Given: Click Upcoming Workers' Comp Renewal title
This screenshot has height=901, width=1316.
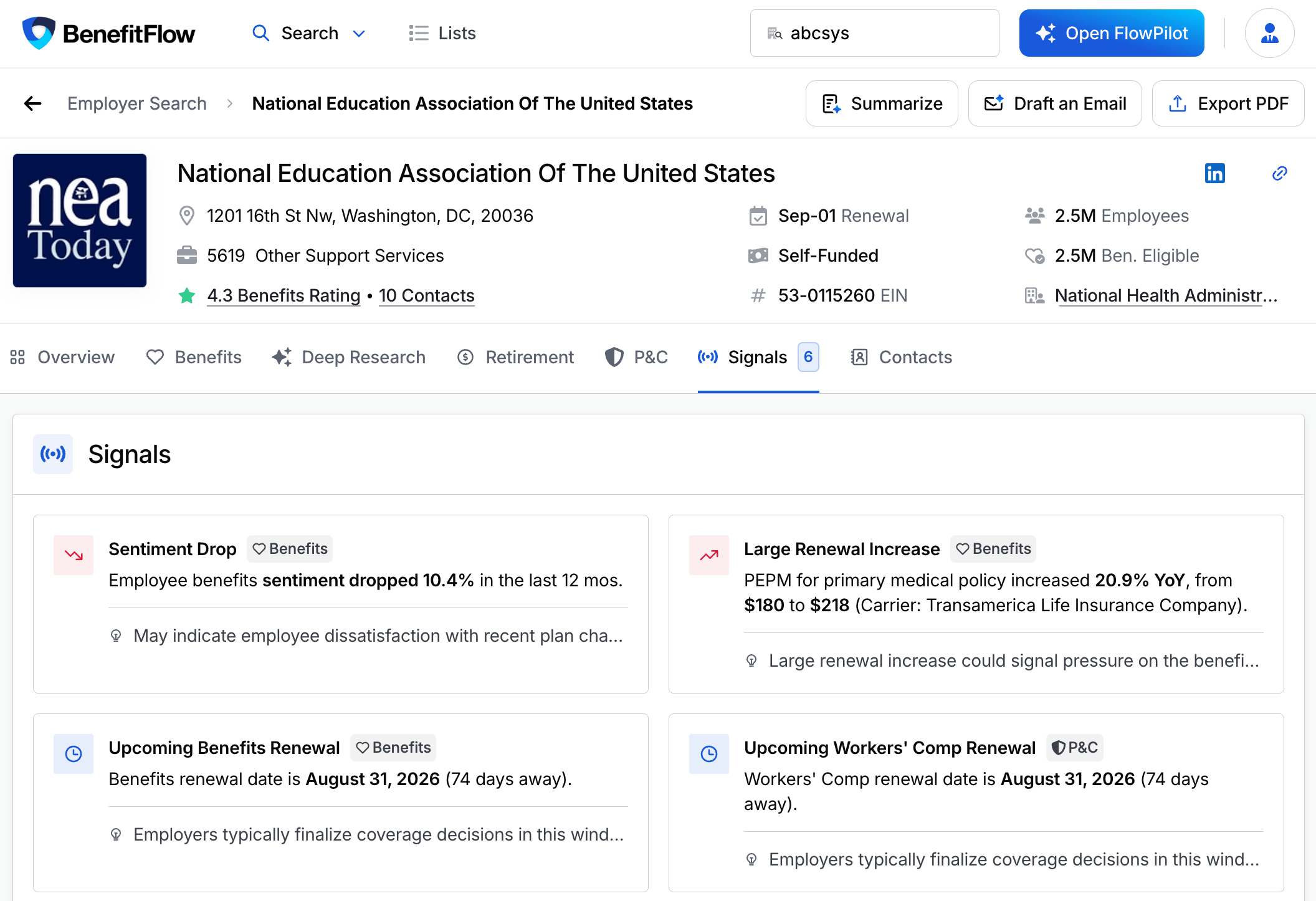Looking at the screenshot, I should (890, 748).
